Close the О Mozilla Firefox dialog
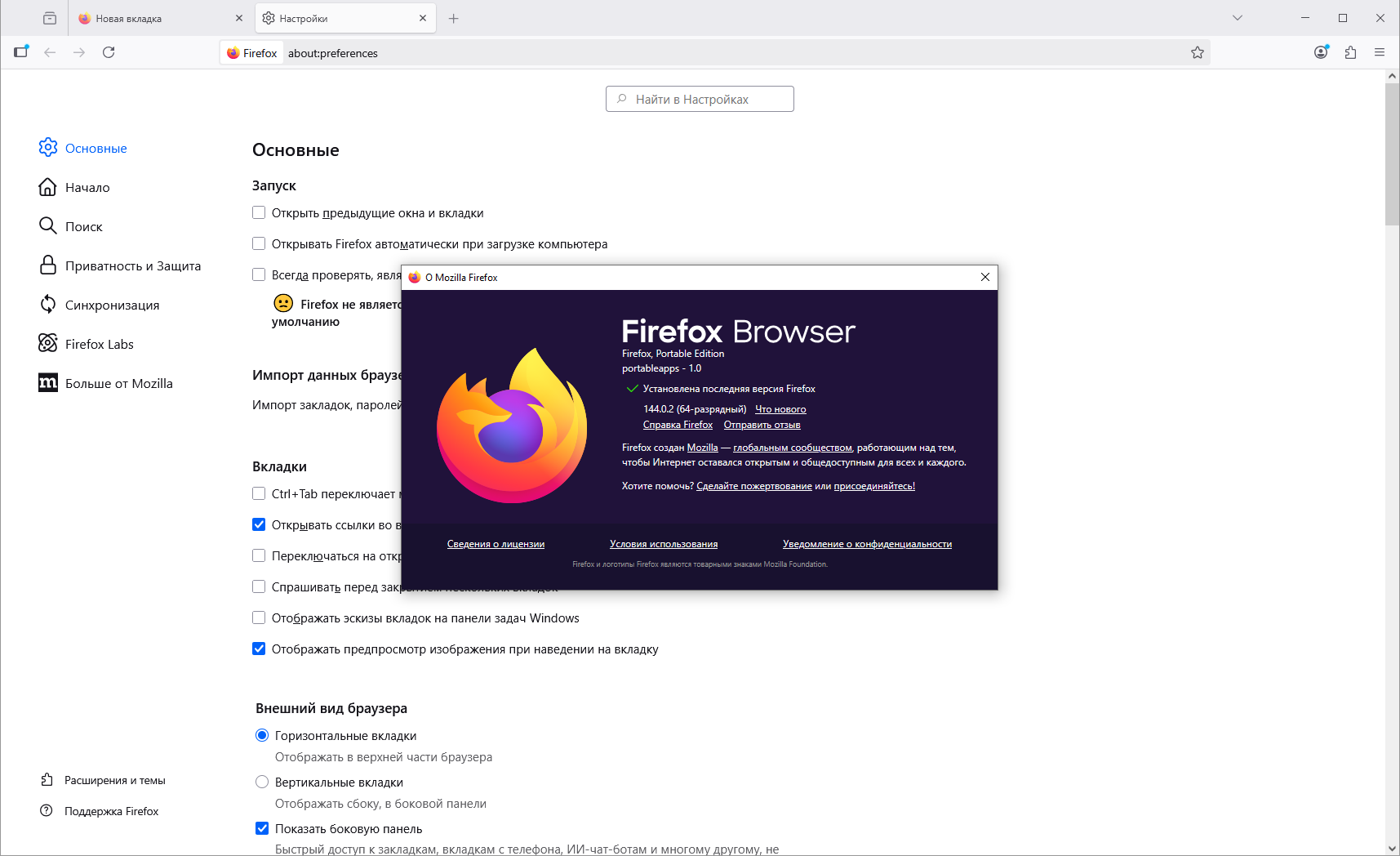 tap(985, 277)
